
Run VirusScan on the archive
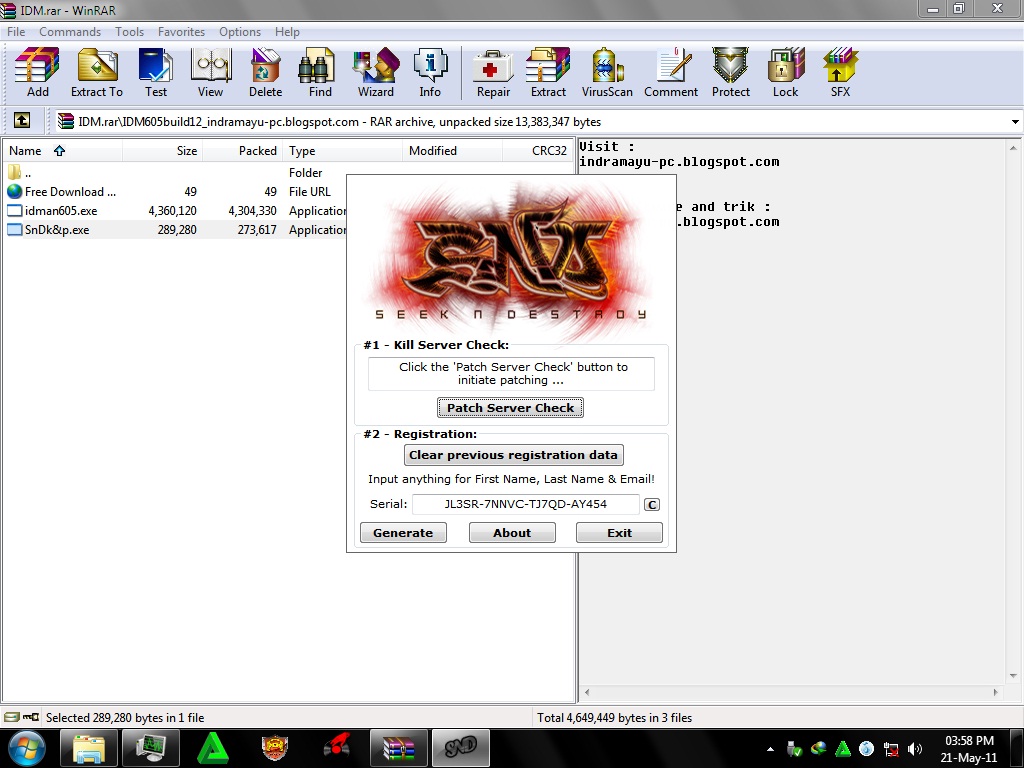pyautogui.click(x=607, y=72)
